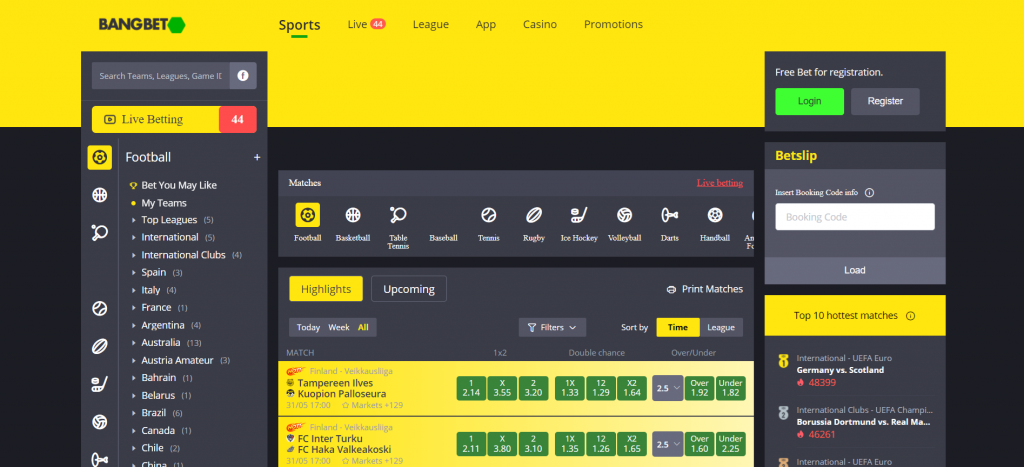Select the tennis ball icon in the left sidebar
This screenshot has width=1024, height=467.
point(99,308)
